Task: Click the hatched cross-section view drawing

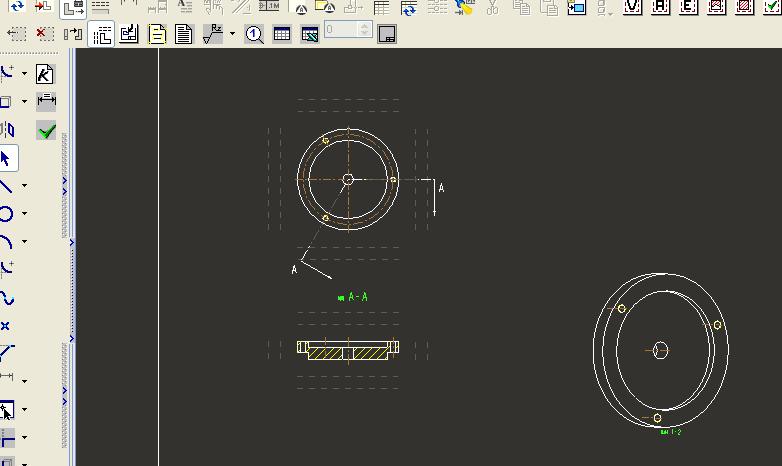Action: pyautogui.click(x=348, y=350)
